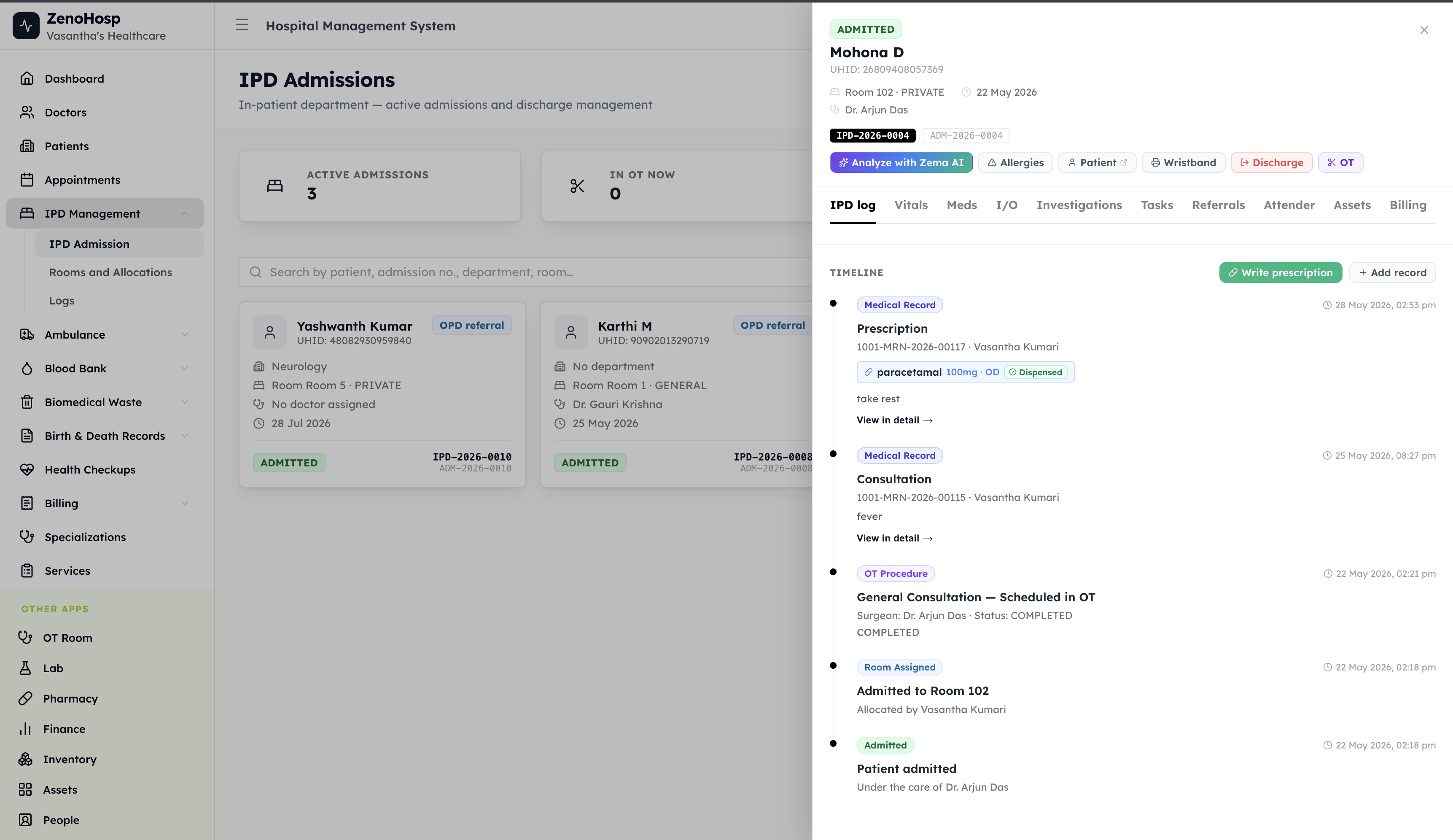Launch the People app
1453x840 pixels.
coord(61,820)
